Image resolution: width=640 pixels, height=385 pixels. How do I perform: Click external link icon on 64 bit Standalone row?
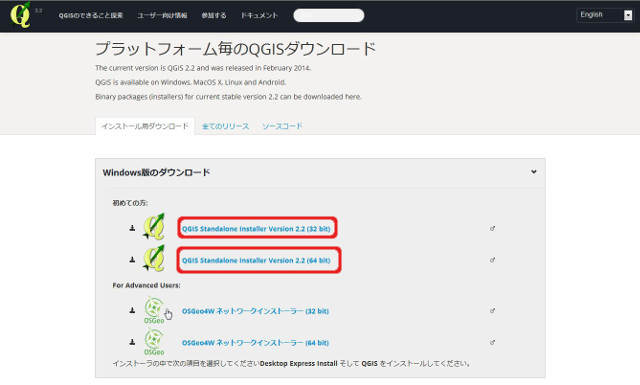[x=493, y=260]
